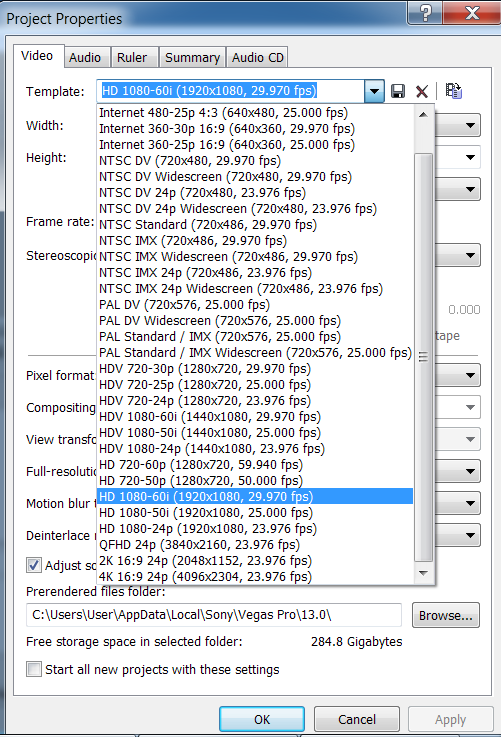
Task: Click the Prerendered files folder path field
Action: [x=214, y=615]
